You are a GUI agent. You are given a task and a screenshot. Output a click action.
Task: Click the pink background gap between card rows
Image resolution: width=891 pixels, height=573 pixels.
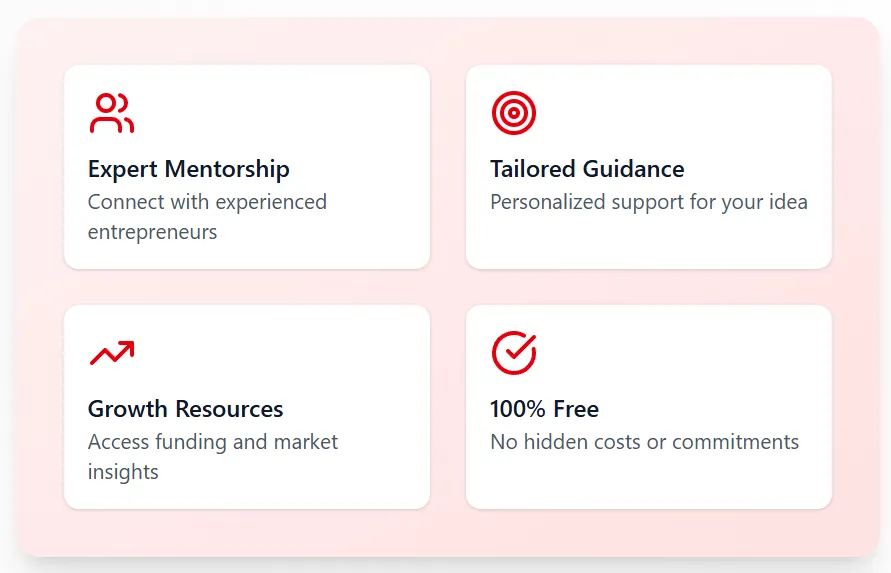[447, 287]
